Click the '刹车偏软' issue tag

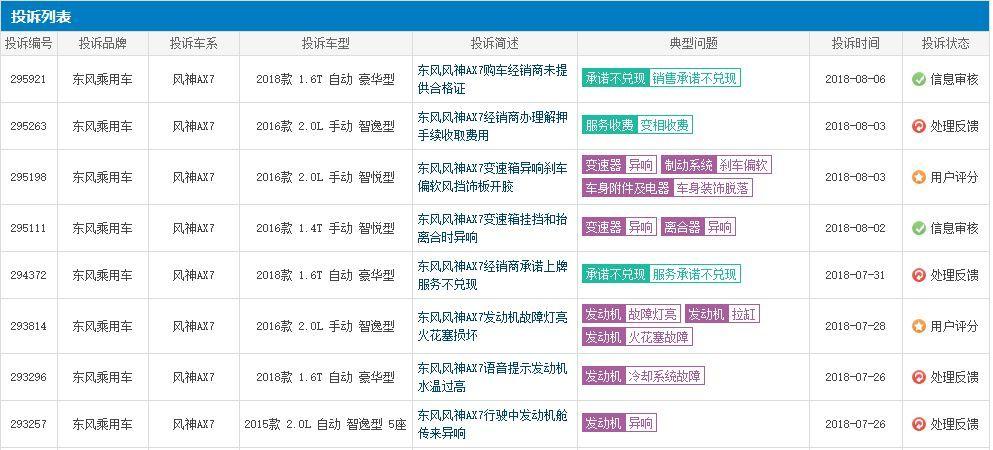pyautogui.click(x=743, y=165)
